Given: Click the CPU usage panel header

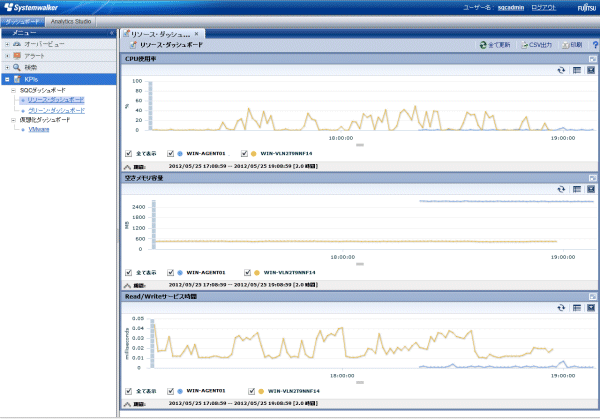Looking at the screenshot, I should 359,59.
